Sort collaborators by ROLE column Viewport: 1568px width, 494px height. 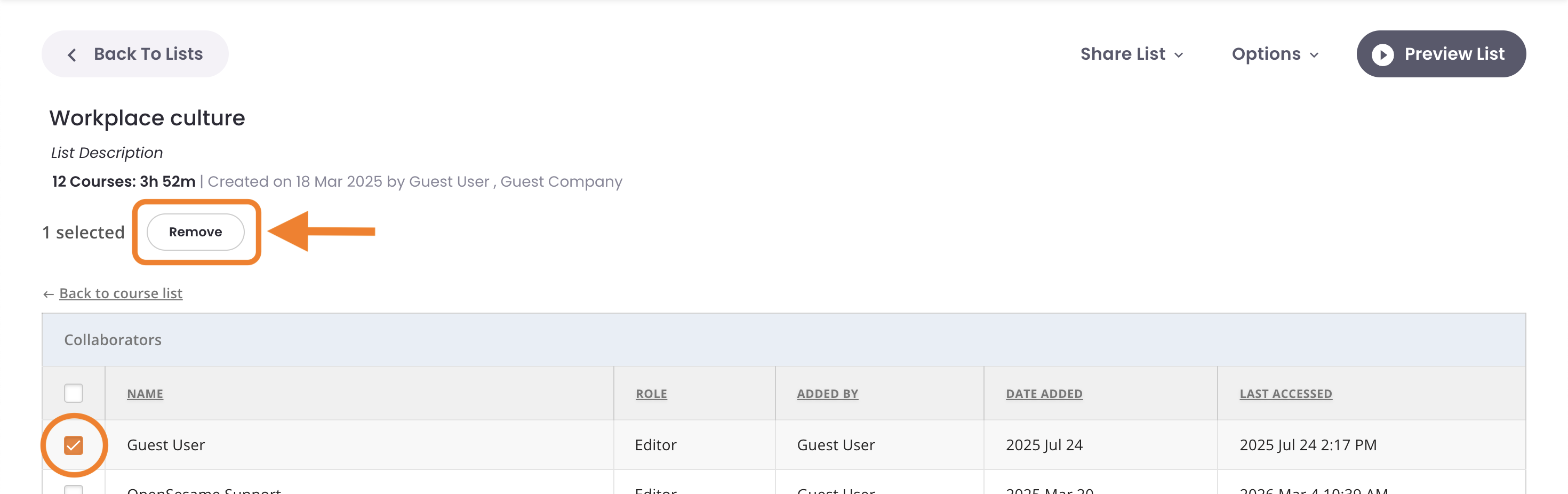651,394
